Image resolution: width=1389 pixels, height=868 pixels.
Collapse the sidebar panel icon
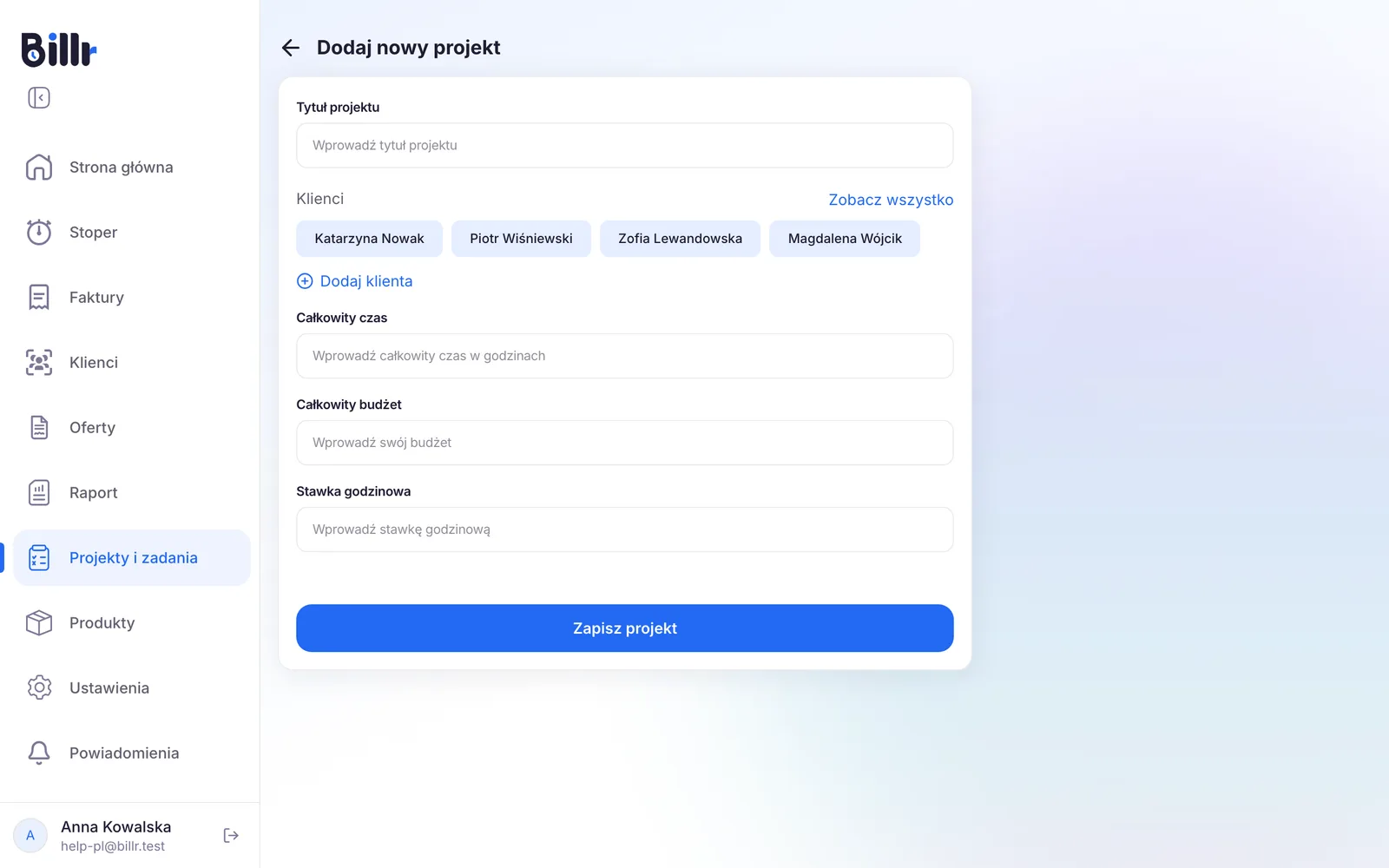point(39,97)
